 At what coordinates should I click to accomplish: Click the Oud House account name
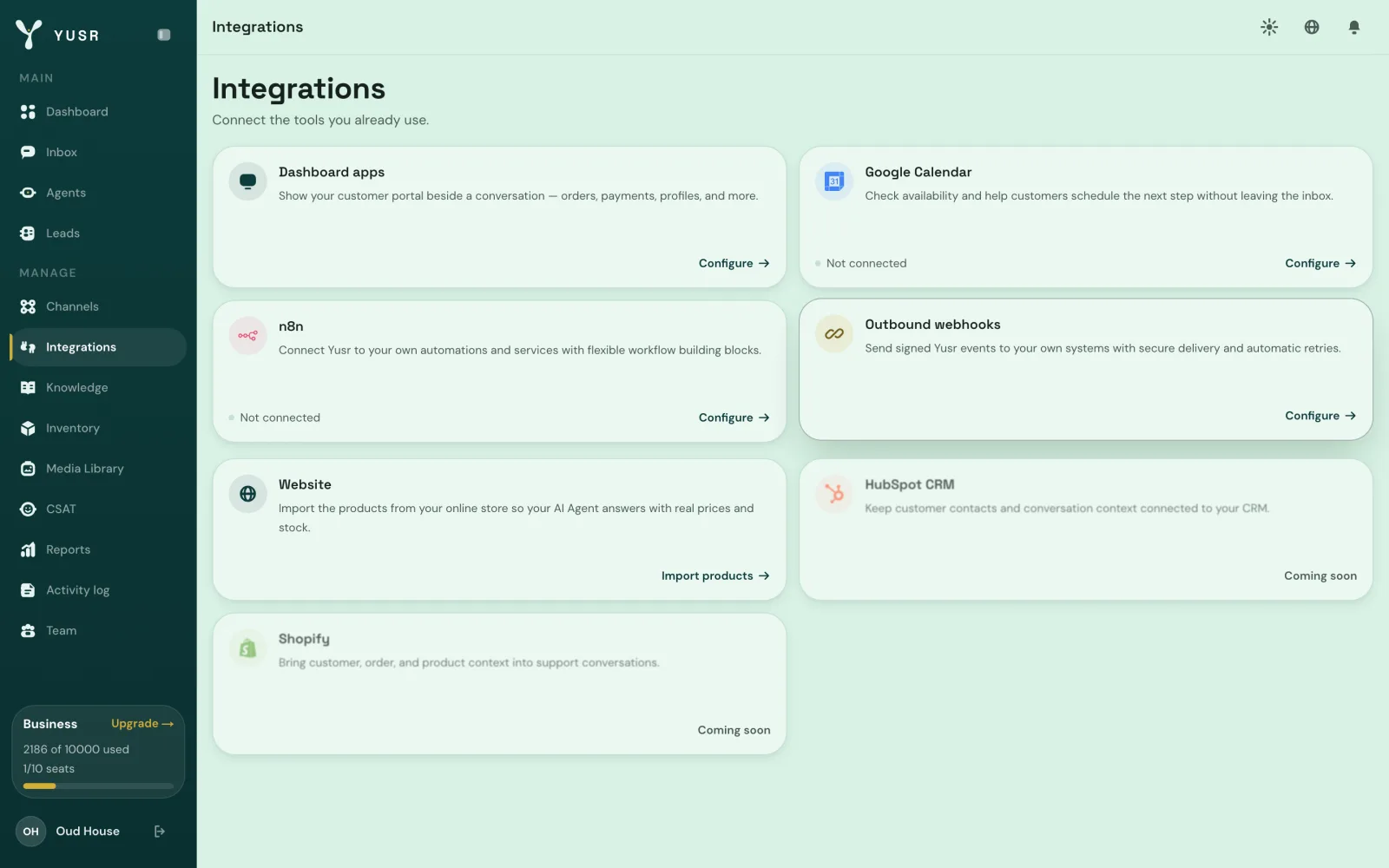(x=88, y=832)
